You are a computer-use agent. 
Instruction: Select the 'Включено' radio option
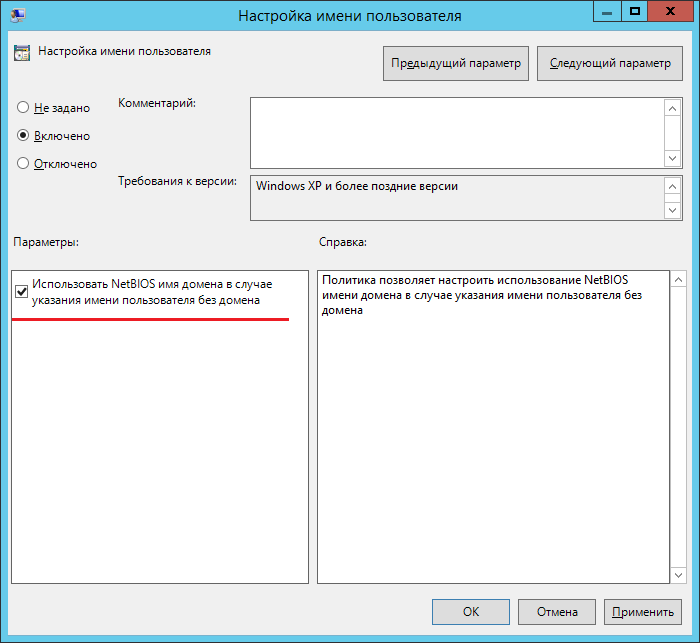pyautogui.click(x=23, y=135)
